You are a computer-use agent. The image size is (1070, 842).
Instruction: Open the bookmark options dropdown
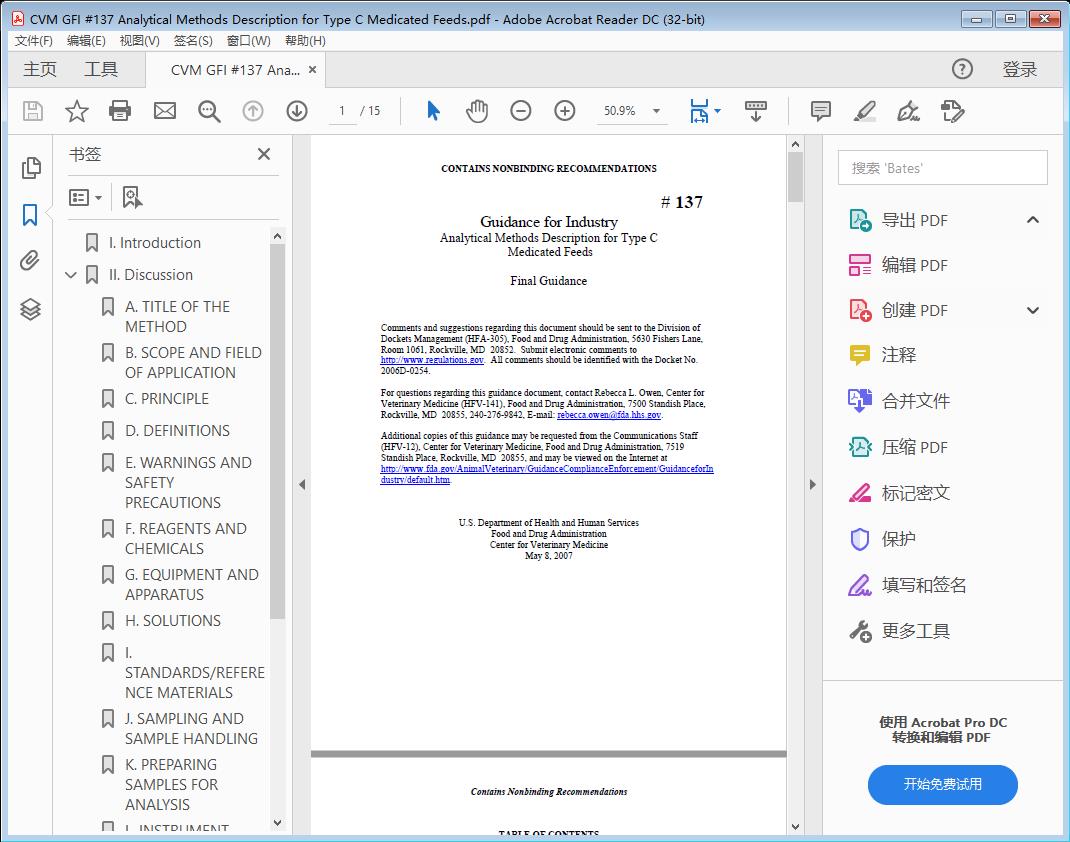[x=86, y=197]
